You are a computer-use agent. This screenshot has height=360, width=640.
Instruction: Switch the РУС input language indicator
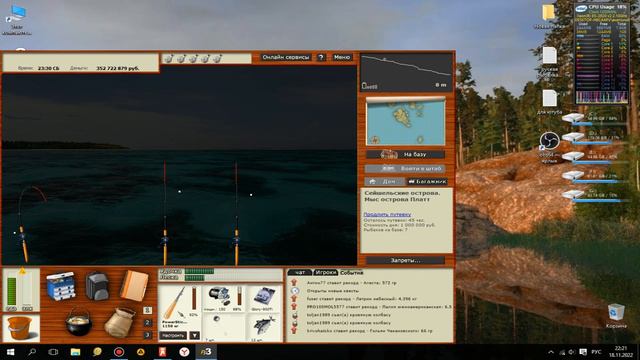pos(596,352)
